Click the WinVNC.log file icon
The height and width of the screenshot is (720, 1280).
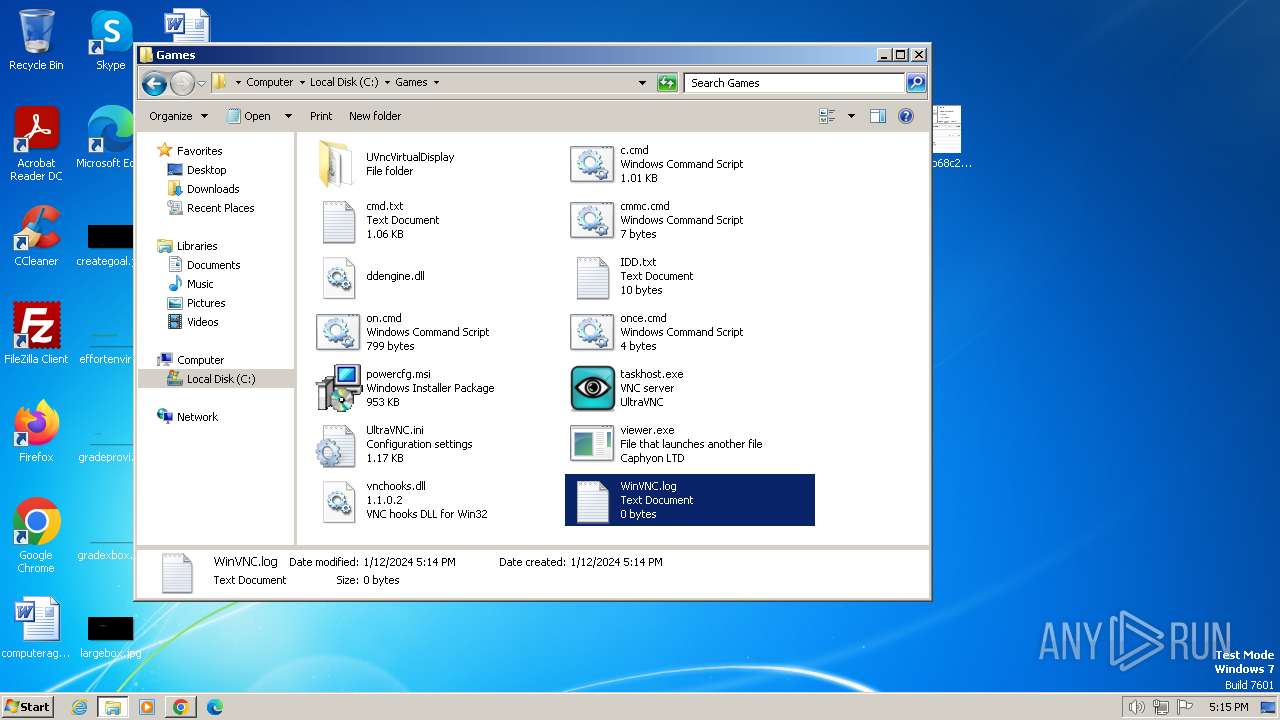click(593, 501)
